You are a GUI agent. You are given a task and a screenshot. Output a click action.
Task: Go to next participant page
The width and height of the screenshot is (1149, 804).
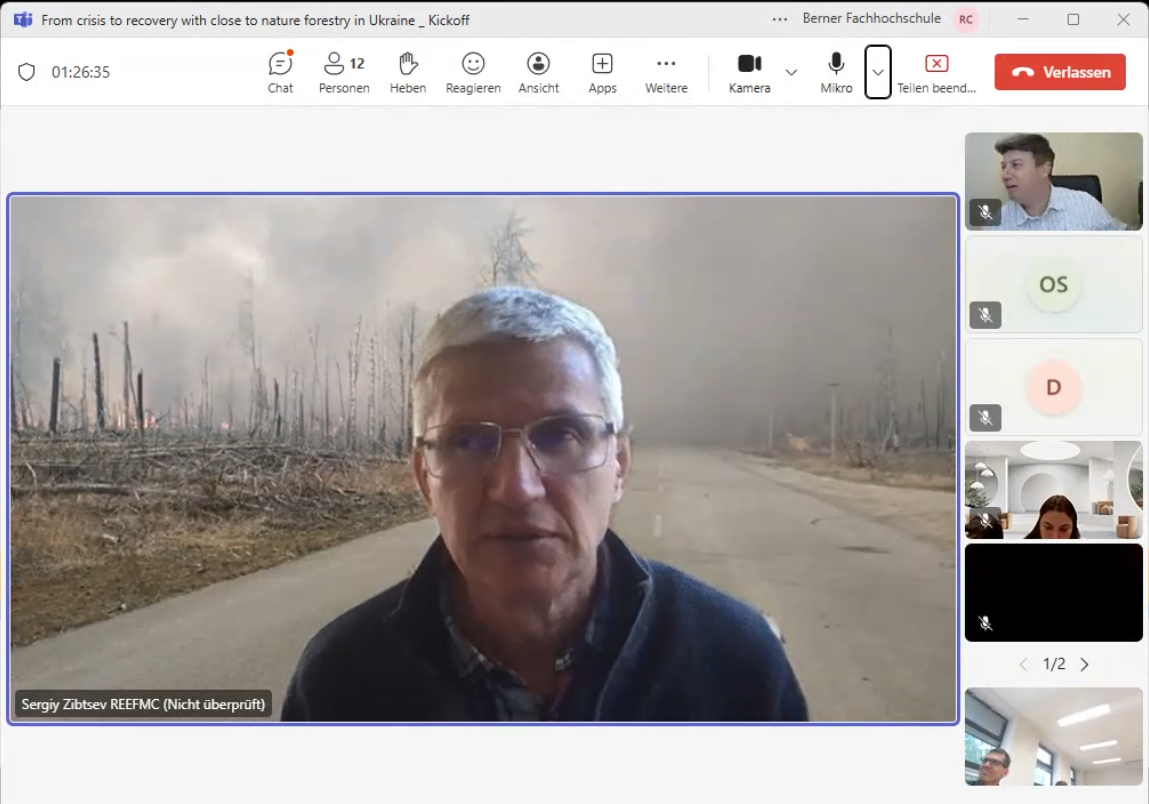[1085, 664]
